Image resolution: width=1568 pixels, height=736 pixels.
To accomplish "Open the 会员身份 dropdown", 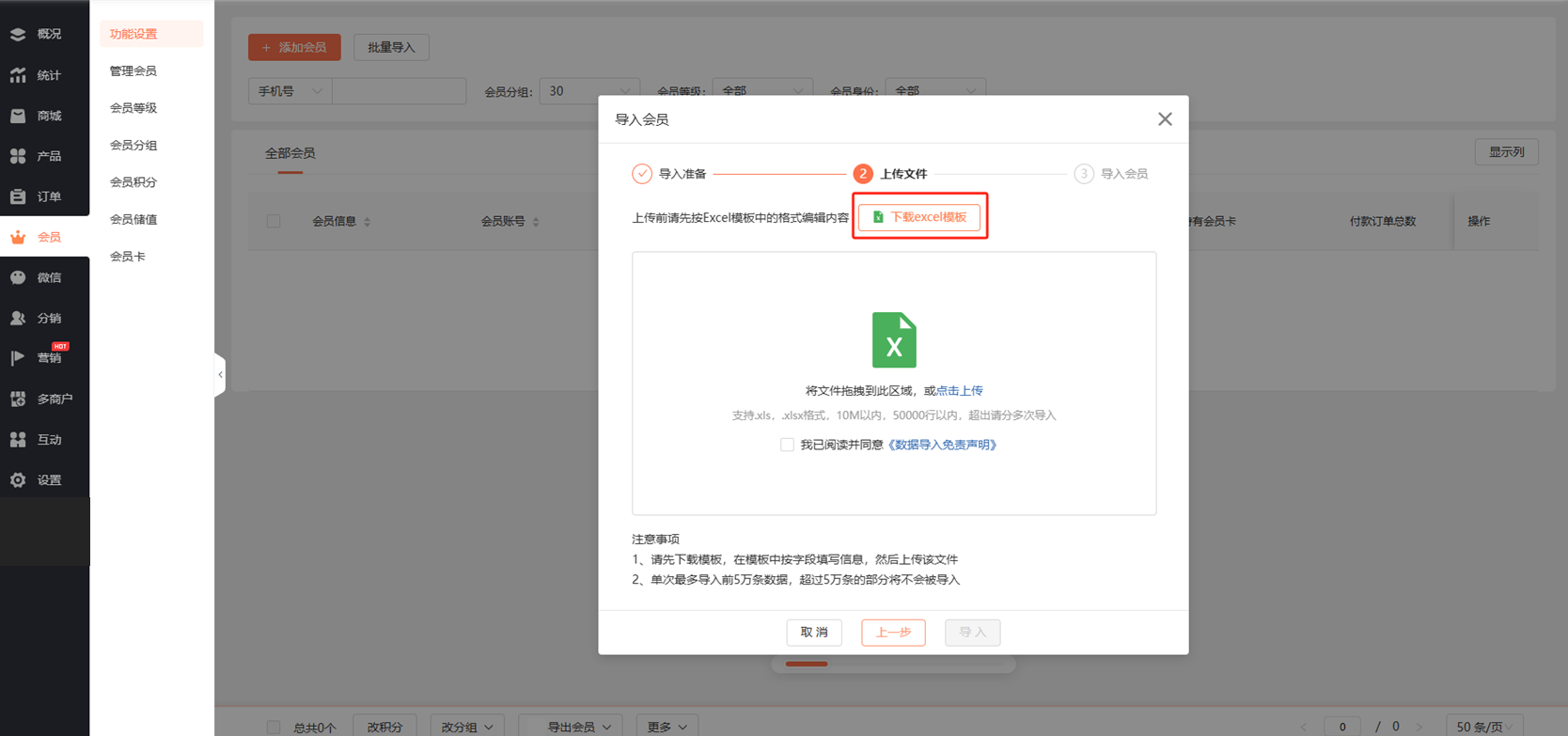I will click(x=935, y=91).
